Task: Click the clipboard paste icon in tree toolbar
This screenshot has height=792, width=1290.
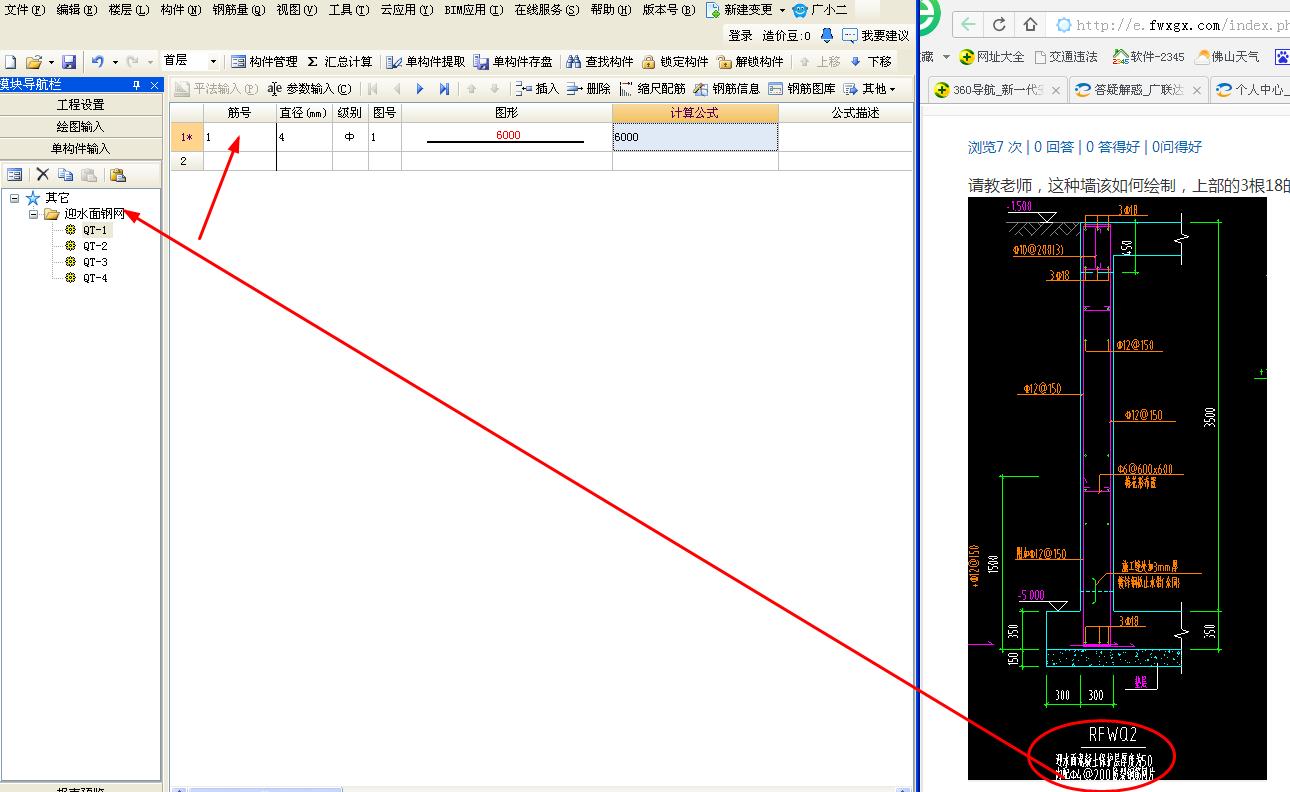Action: [118, 175]
